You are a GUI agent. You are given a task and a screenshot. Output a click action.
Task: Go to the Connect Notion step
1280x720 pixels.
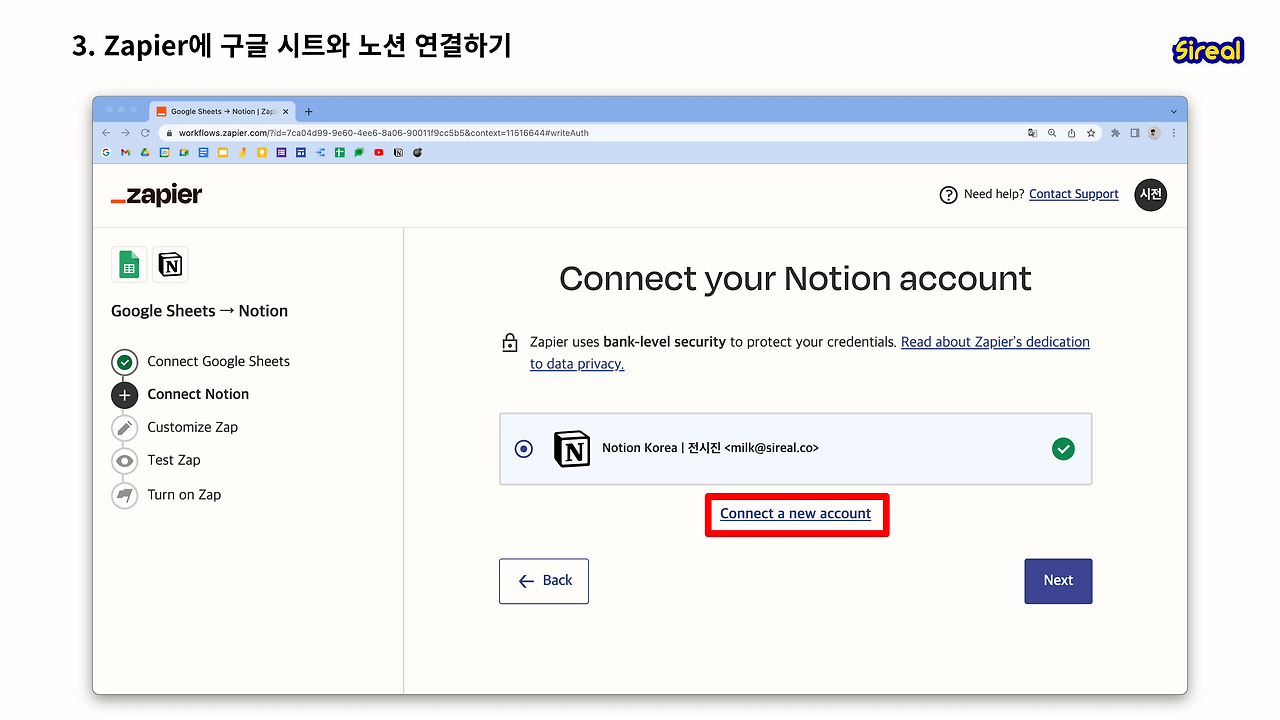click(x=180, y=395)
